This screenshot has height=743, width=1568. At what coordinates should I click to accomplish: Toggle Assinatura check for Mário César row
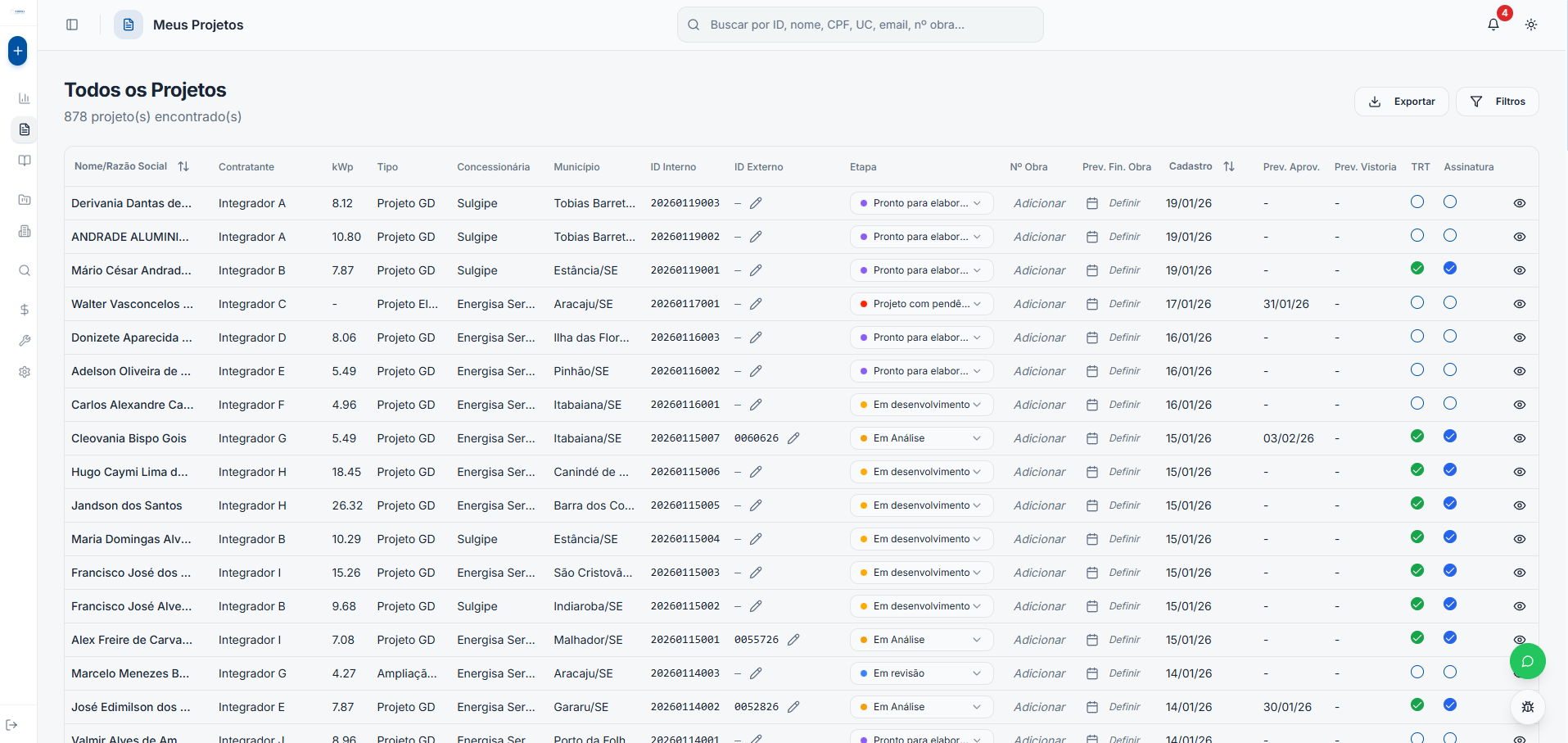coord(1449,269)
